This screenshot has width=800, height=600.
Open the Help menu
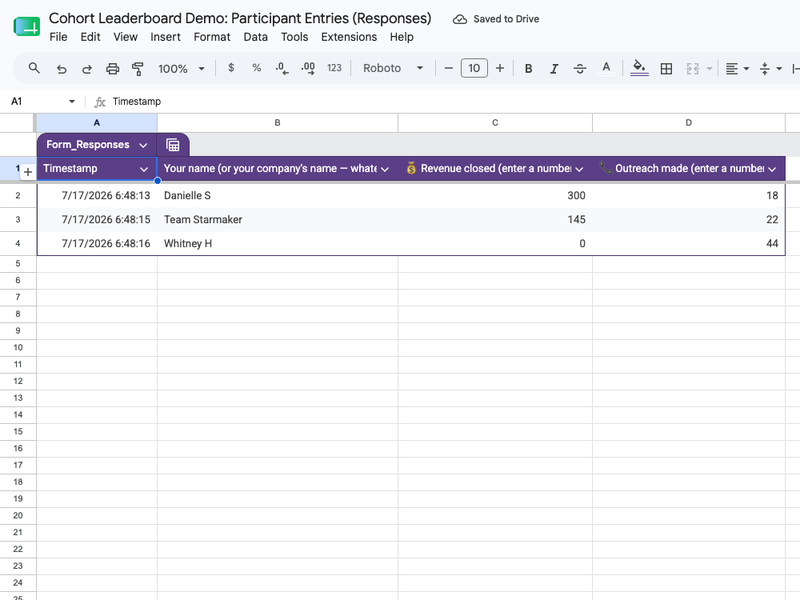tap(402, 37)
